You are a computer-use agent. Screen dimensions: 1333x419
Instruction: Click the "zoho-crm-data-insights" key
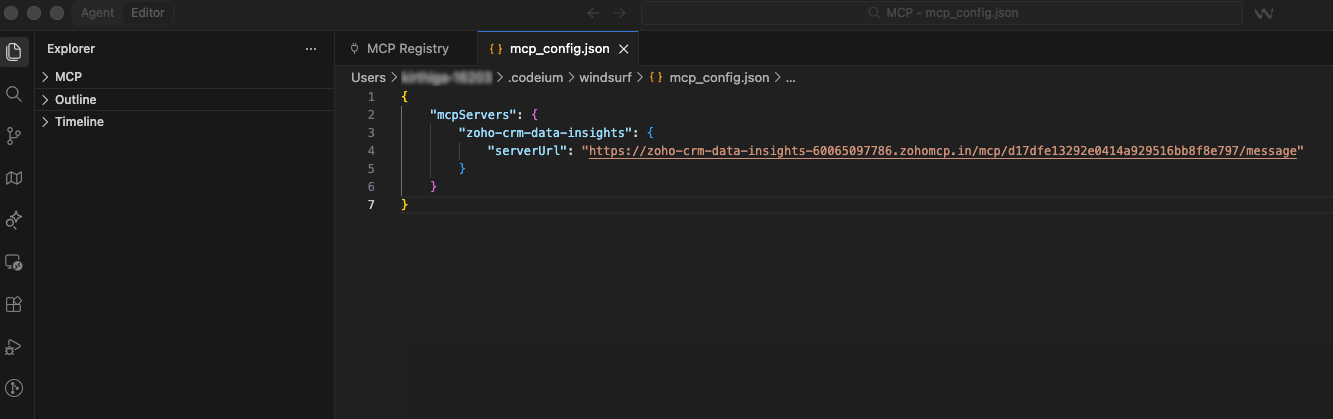click(x=545, y=132)
